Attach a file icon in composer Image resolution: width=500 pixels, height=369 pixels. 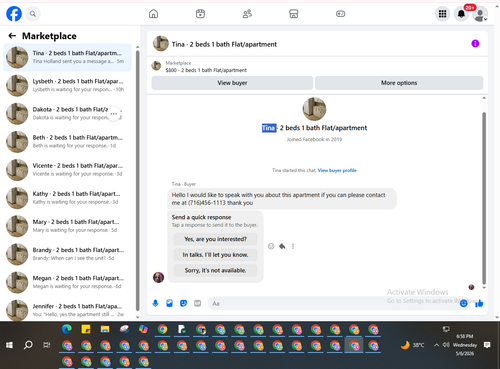coord(169,303)
